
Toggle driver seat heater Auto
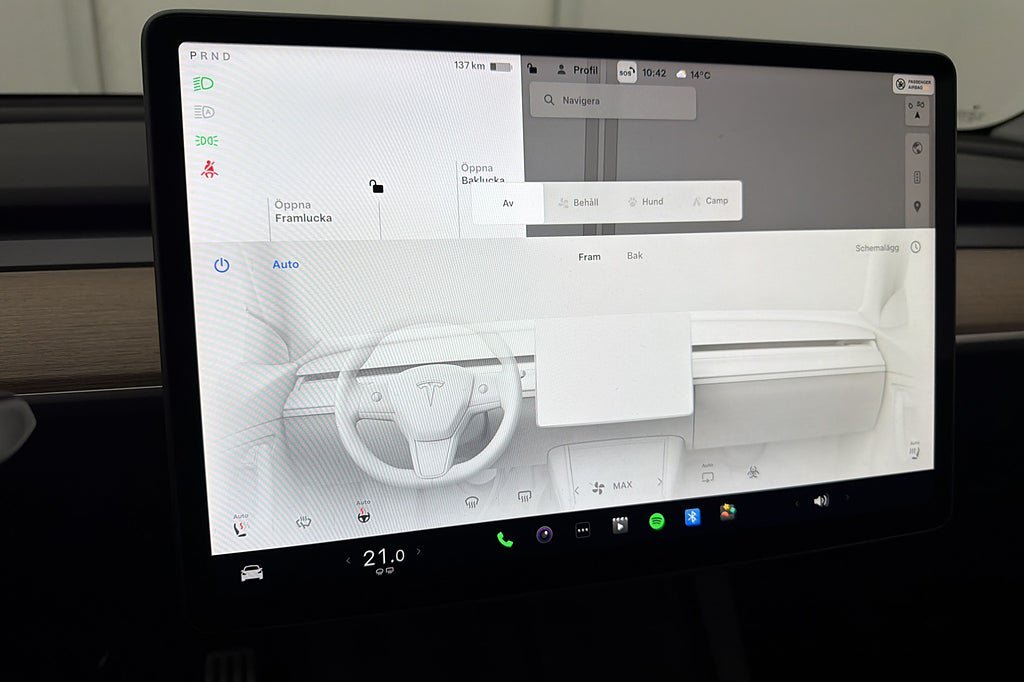click(x=241, y=527)
